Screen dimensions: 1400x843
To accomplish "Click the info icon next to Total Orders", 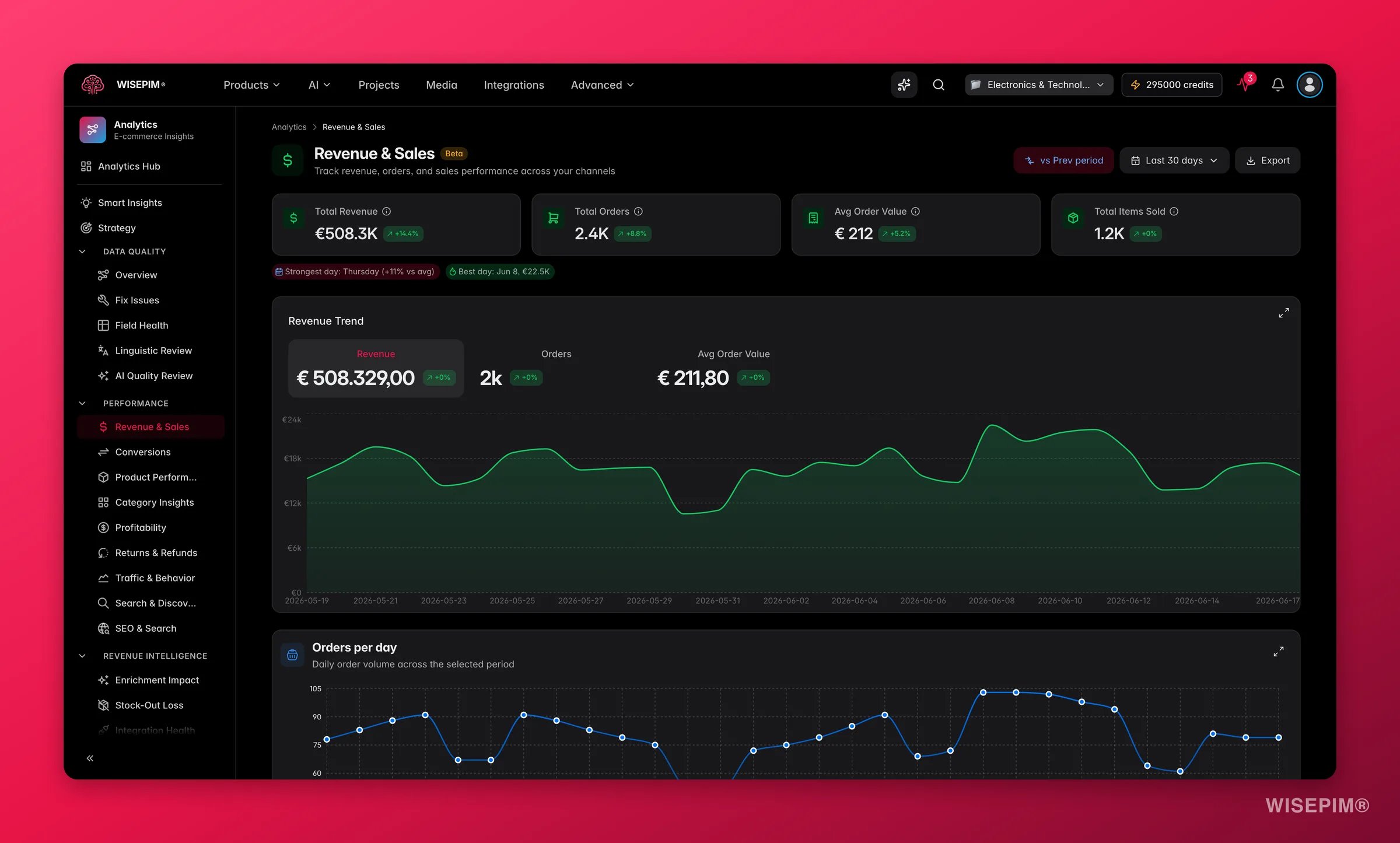I will click(638, 211).
